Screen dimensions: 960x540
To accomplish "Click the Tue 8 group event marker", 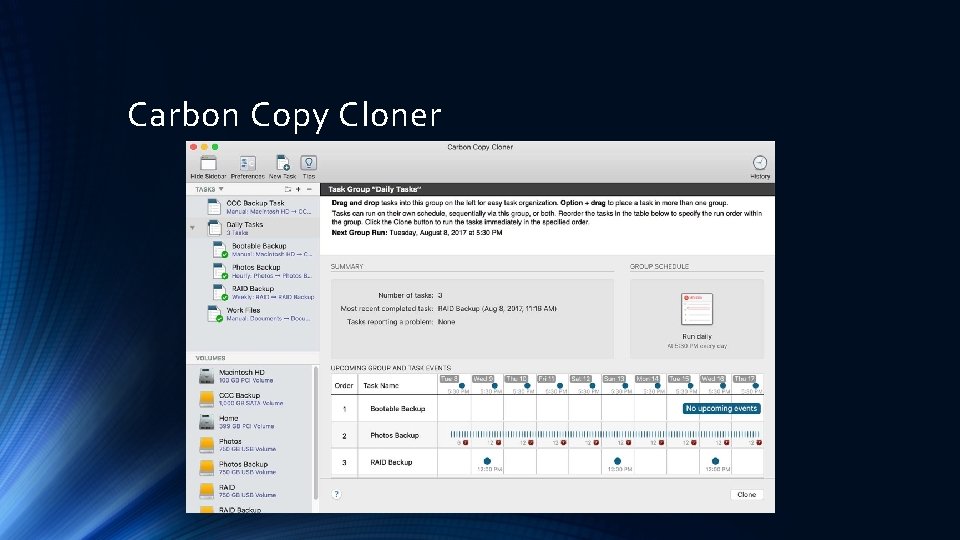I will tap(462, 386).
